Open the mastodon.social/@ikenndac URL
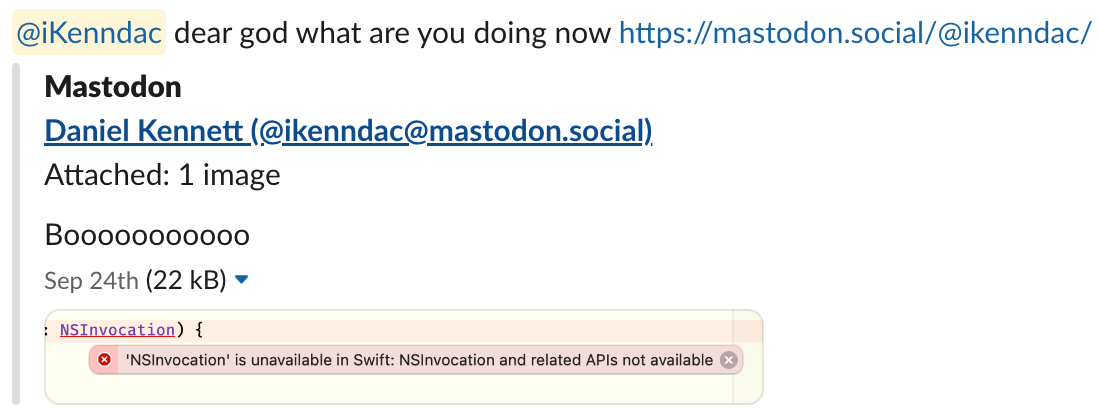Viewport: 1098px width, 420px height. (855, 34)
